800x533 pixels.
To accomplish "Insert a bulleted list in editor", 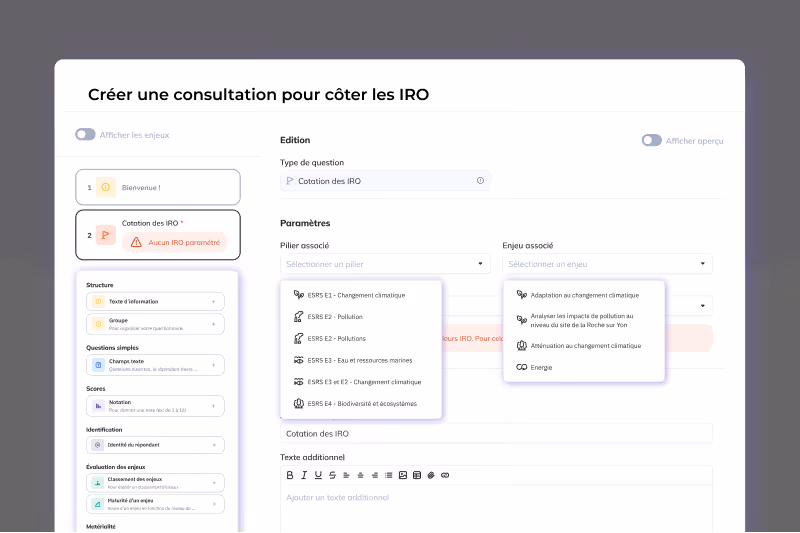I will pos(389,475).
